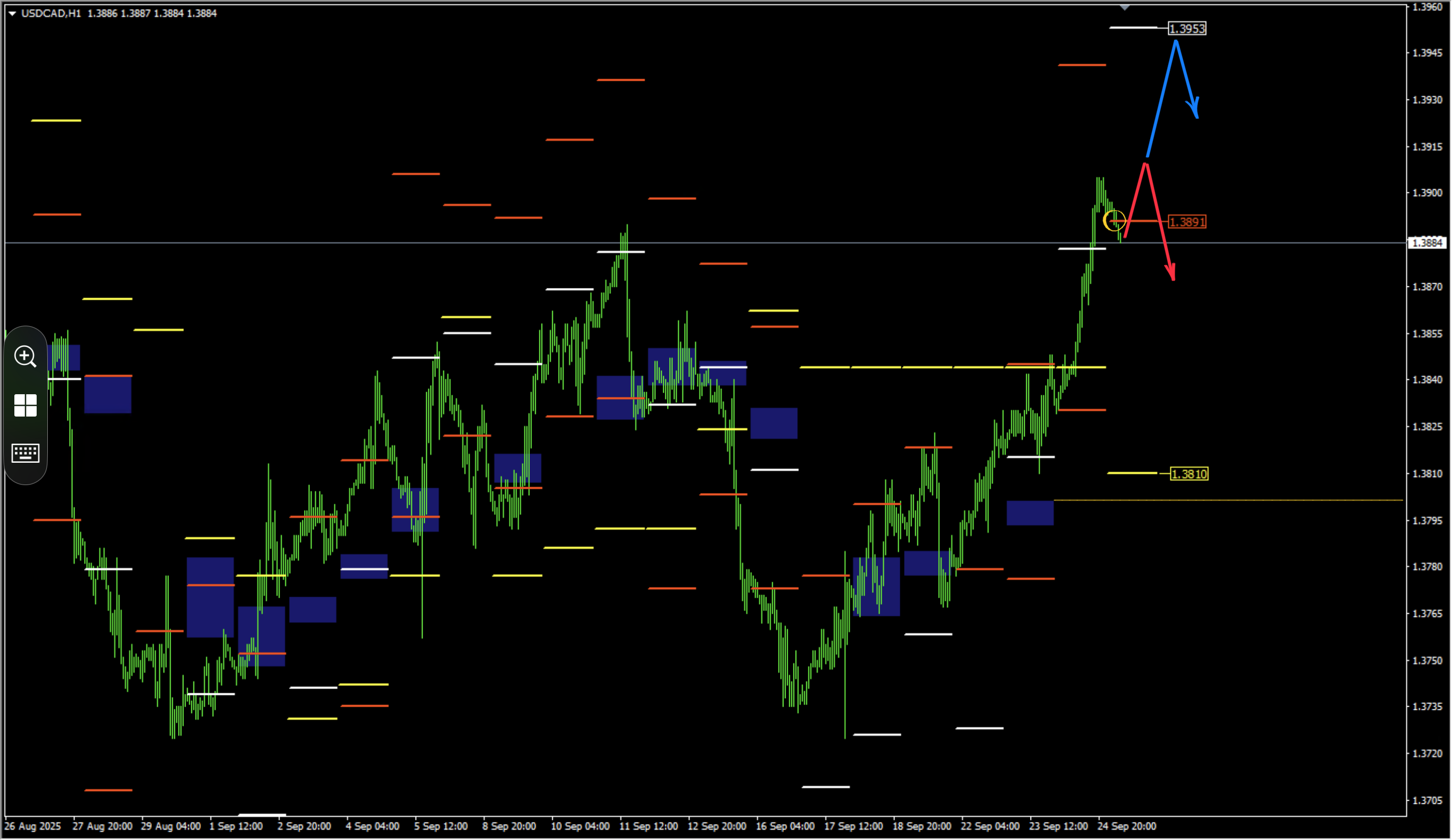Open the four-pane layout grid icon

[26, 405]
